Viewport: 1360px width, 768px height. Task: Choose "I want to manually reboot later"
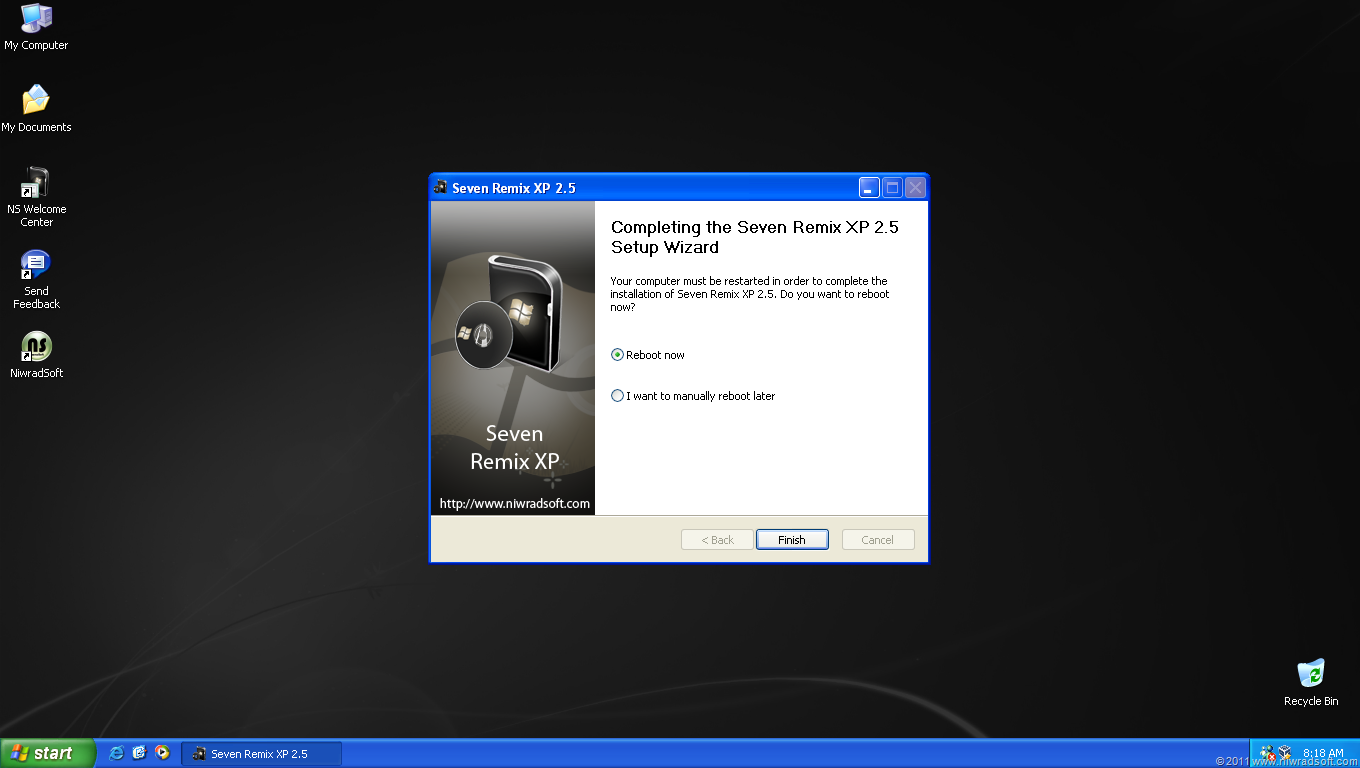click(693, 396)
